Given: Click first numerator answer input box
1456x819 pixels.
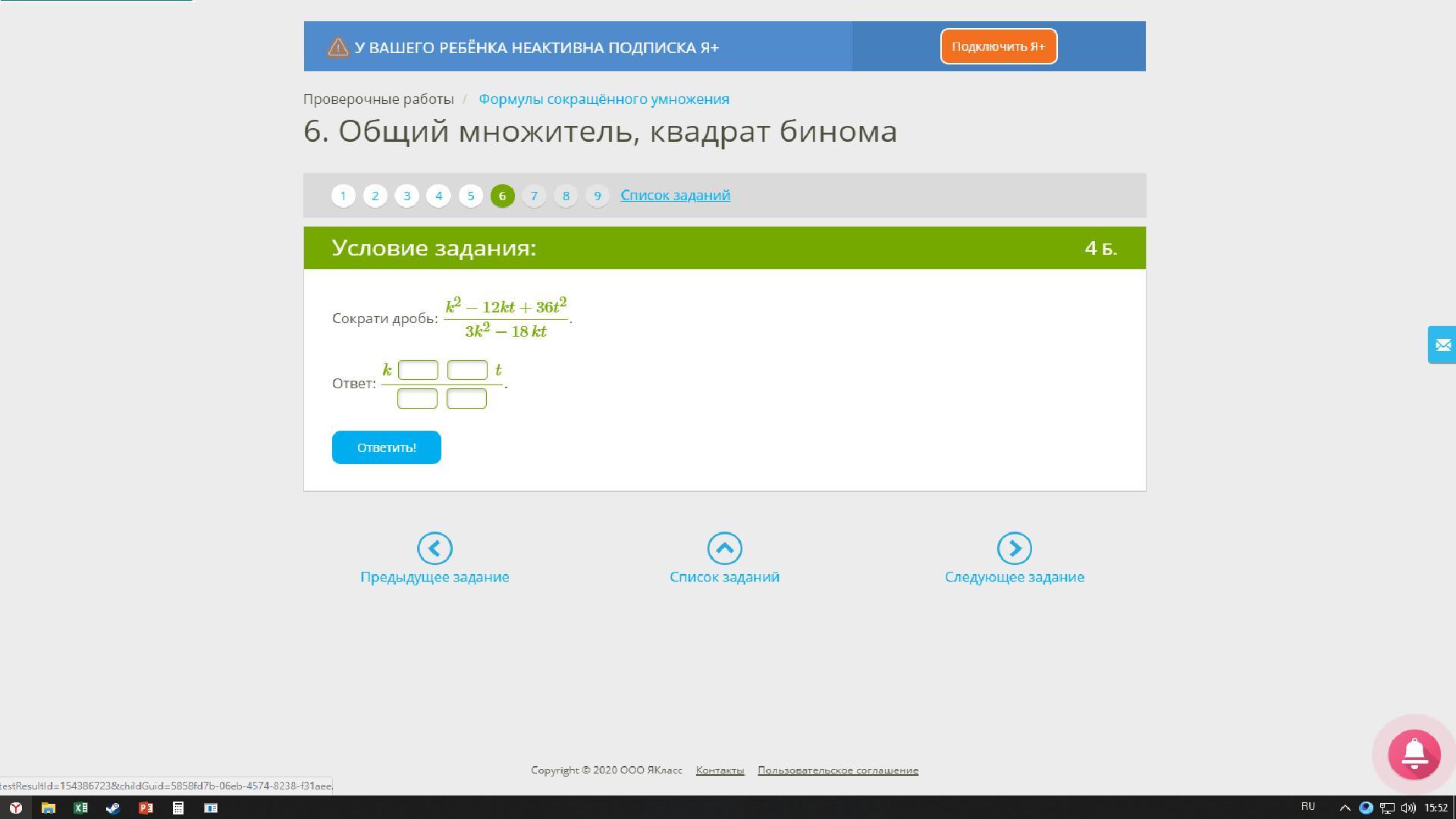Looking at the screenshot, I should pos(418,370).
